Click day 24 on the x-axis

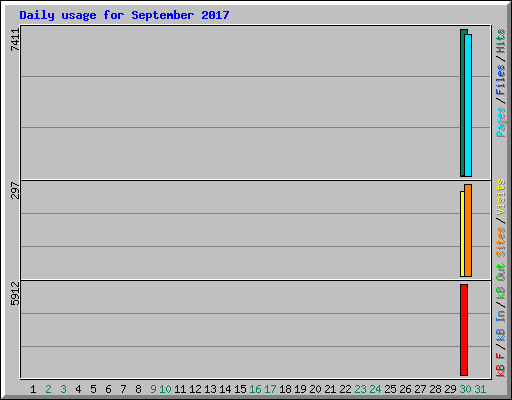pos(375,389)
